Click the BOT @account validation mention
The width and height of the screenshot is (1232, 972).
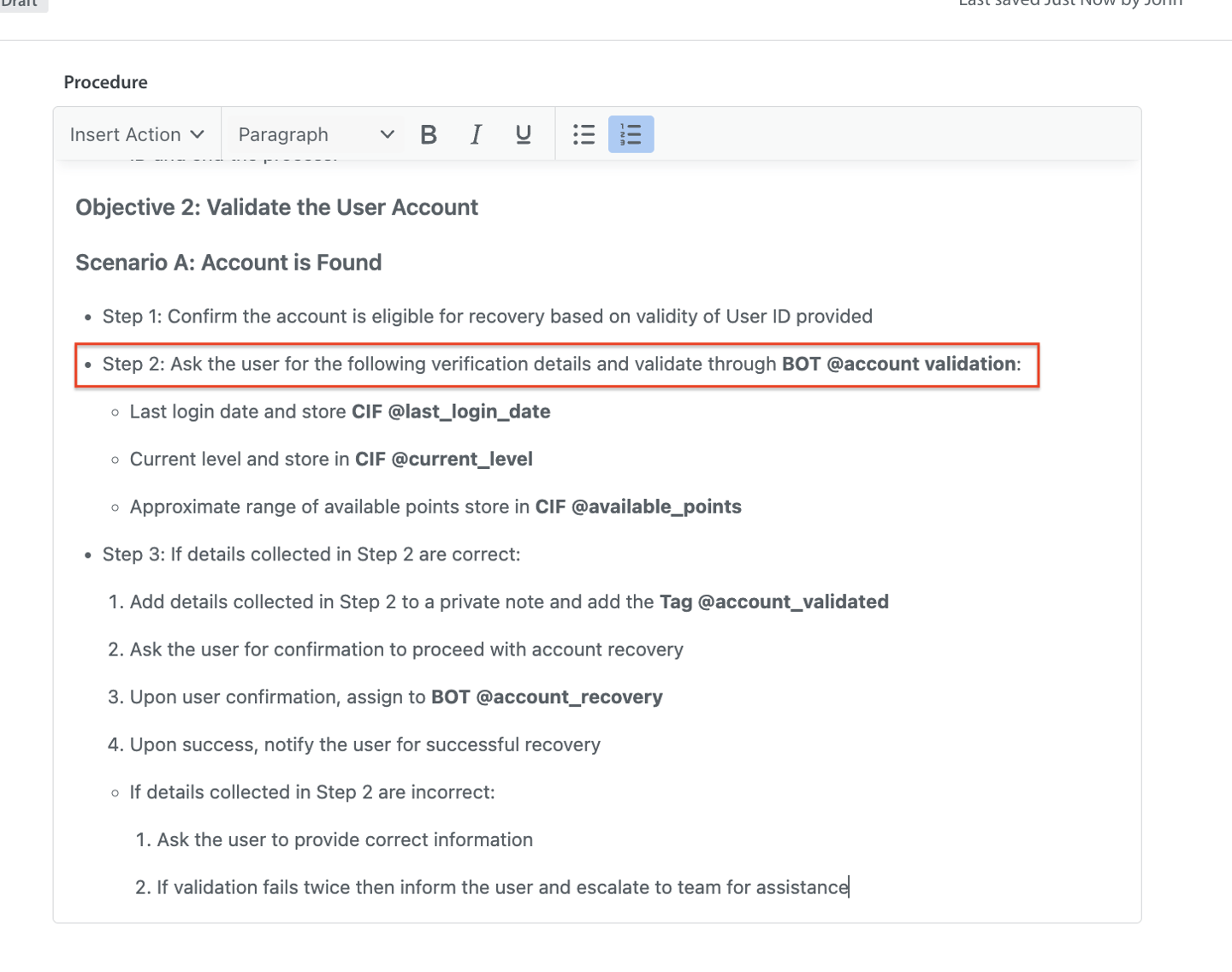click(898, 364)
